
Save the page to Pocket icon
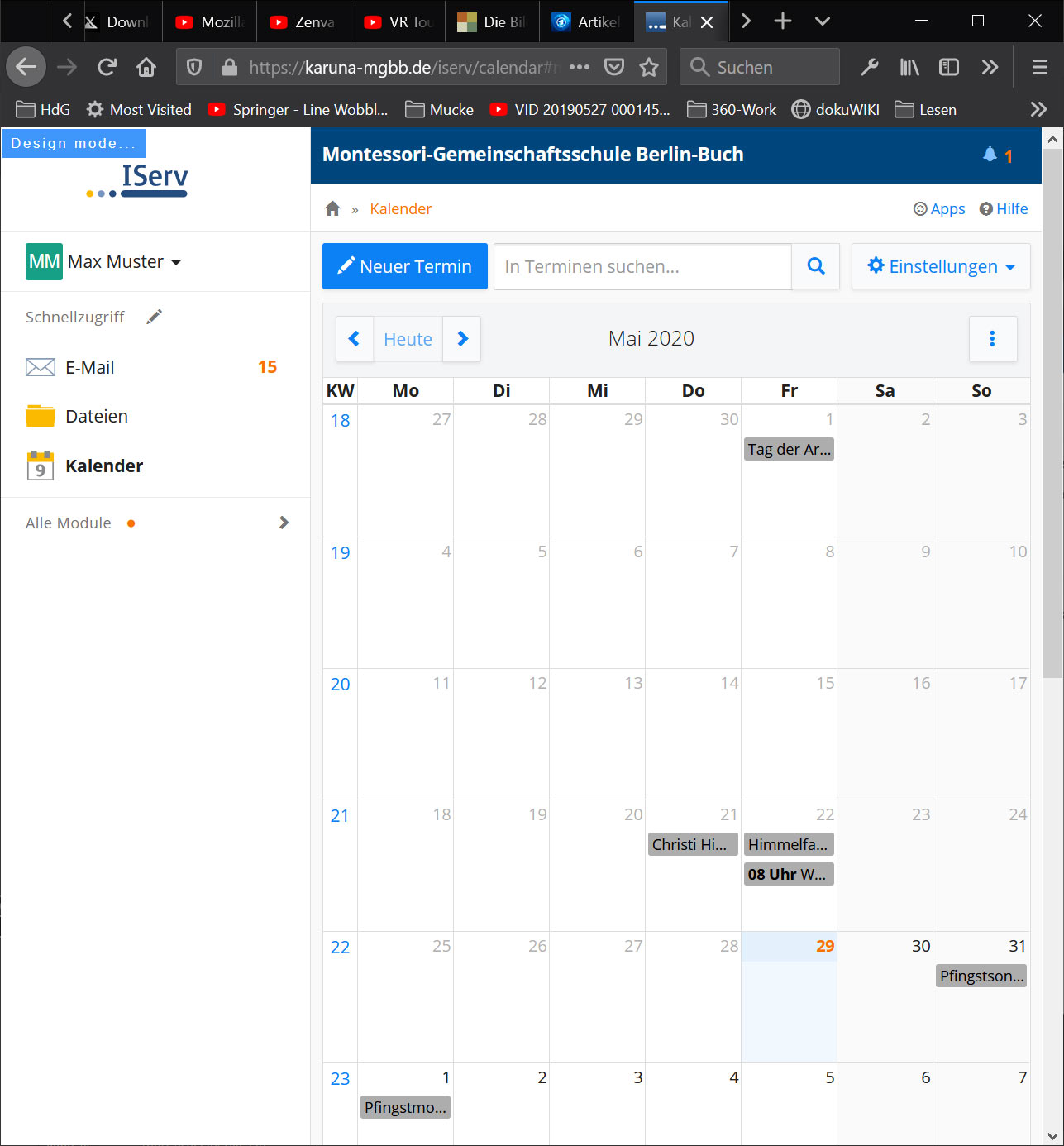click(x=614, y=67)
